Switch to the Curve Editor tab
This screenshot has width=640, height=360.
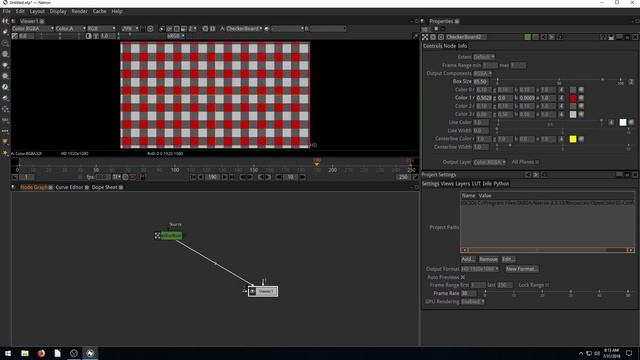point(69,187)
